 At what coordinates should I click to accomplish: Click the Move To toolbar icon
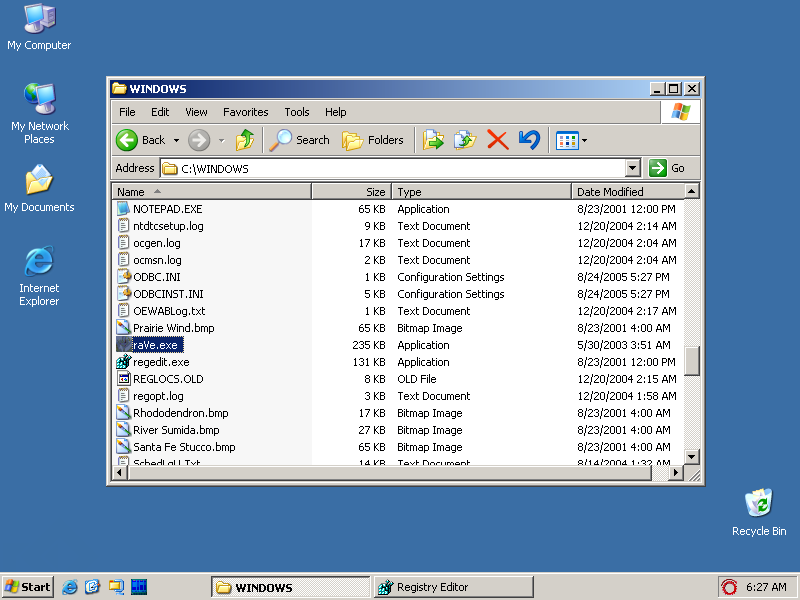pyautogui.click(x=433, y=140)
